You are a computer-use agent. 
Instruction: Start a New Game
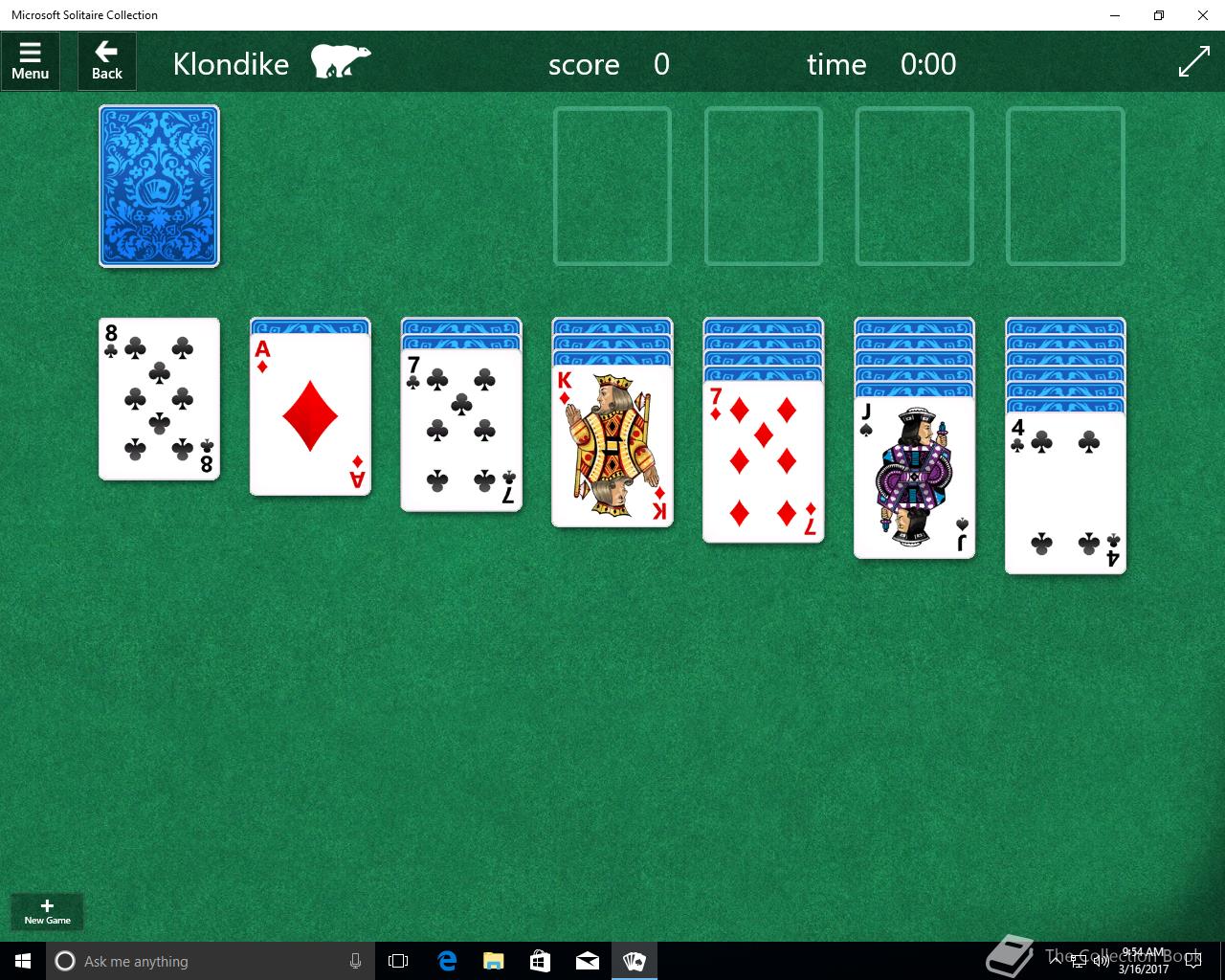[x=47, y=911]
